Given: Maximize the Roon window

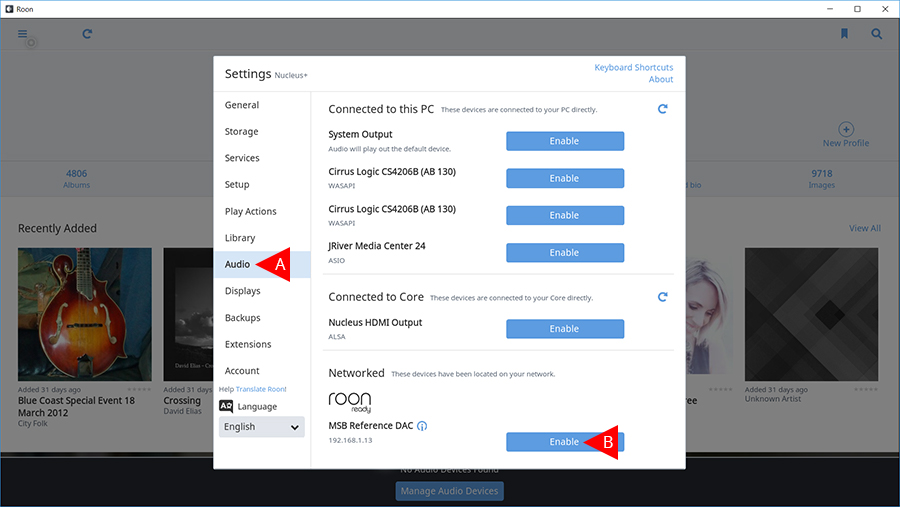Looking at the screenshot, I should (858, 9).
